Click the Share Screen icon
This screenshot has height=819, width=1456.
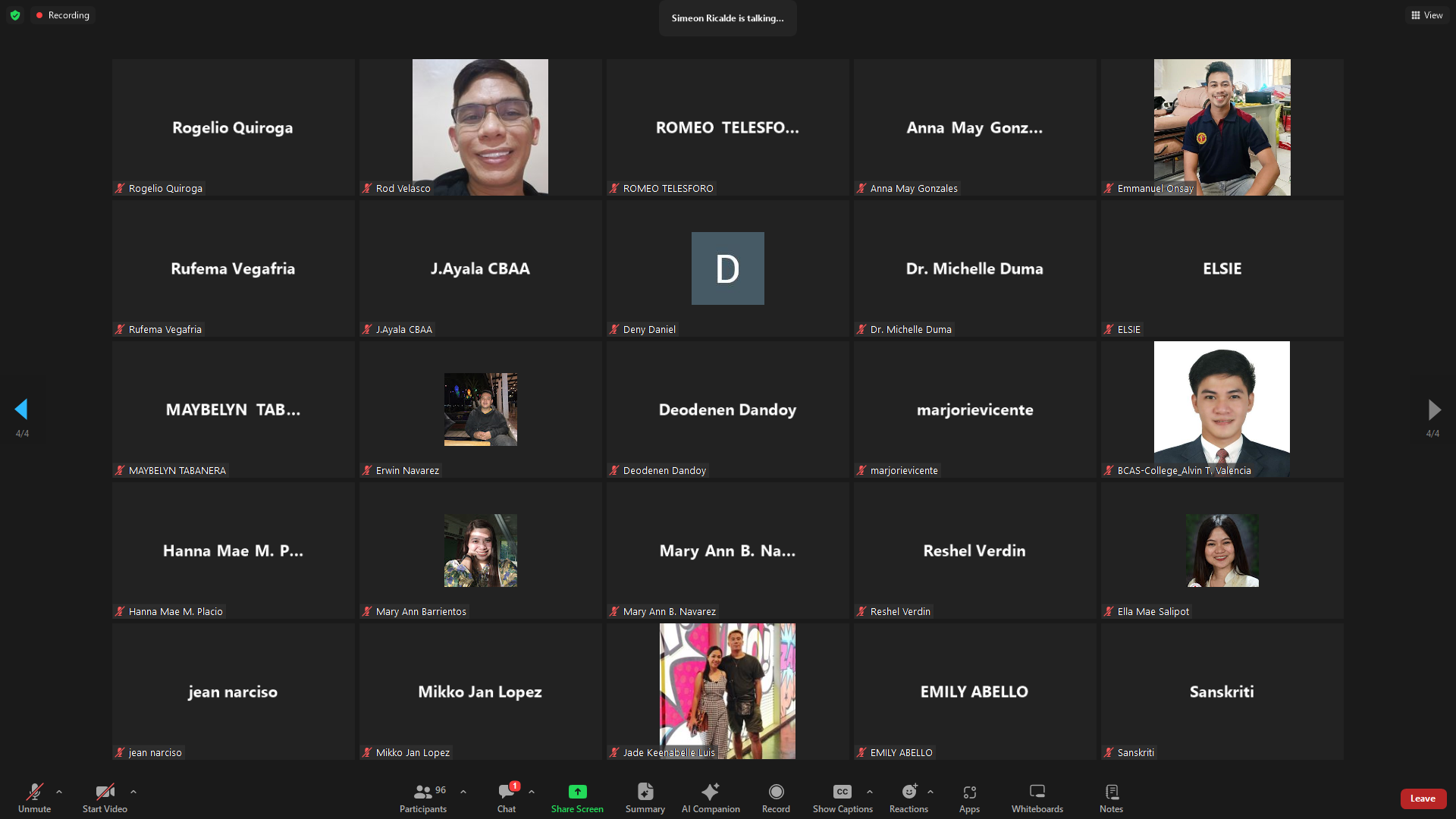577,792
